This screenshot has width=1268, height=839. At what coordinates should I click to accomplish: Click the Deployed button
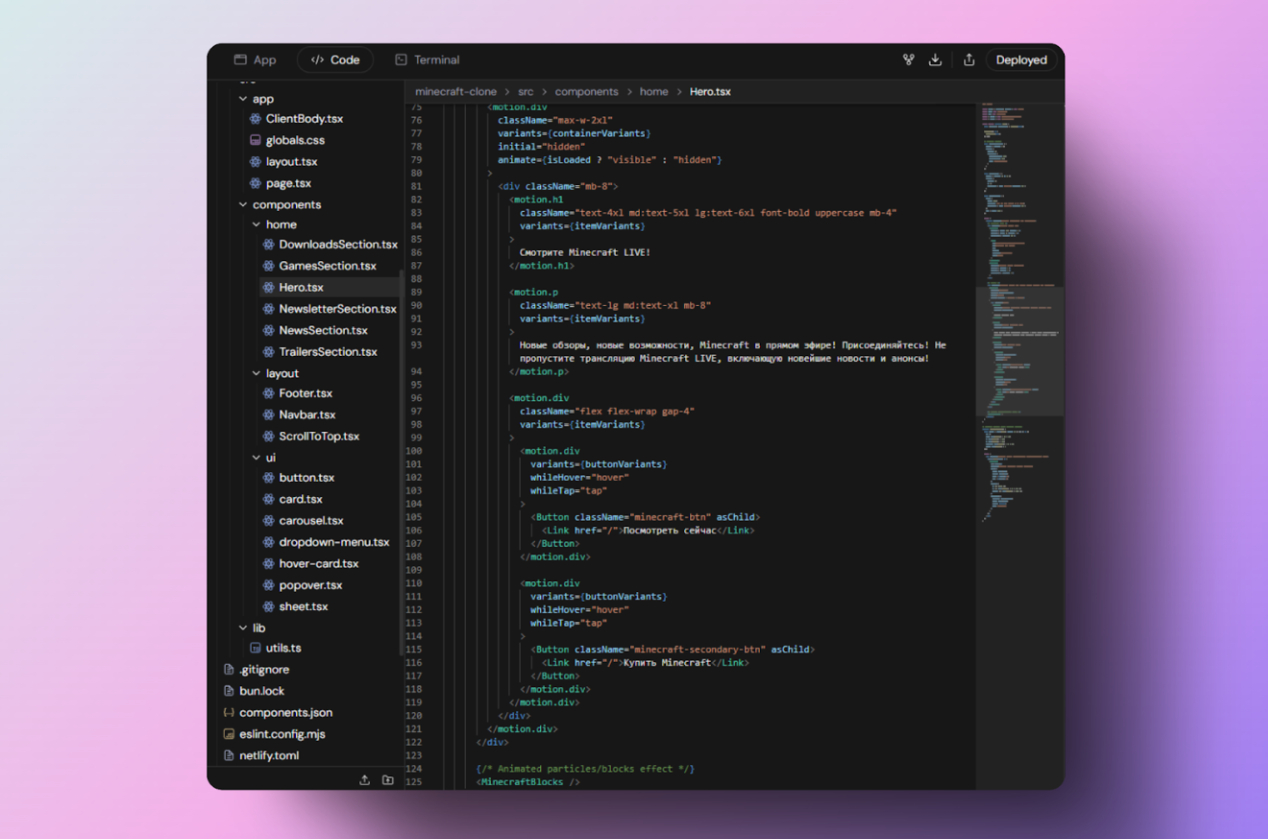(x=1021, y=60)
